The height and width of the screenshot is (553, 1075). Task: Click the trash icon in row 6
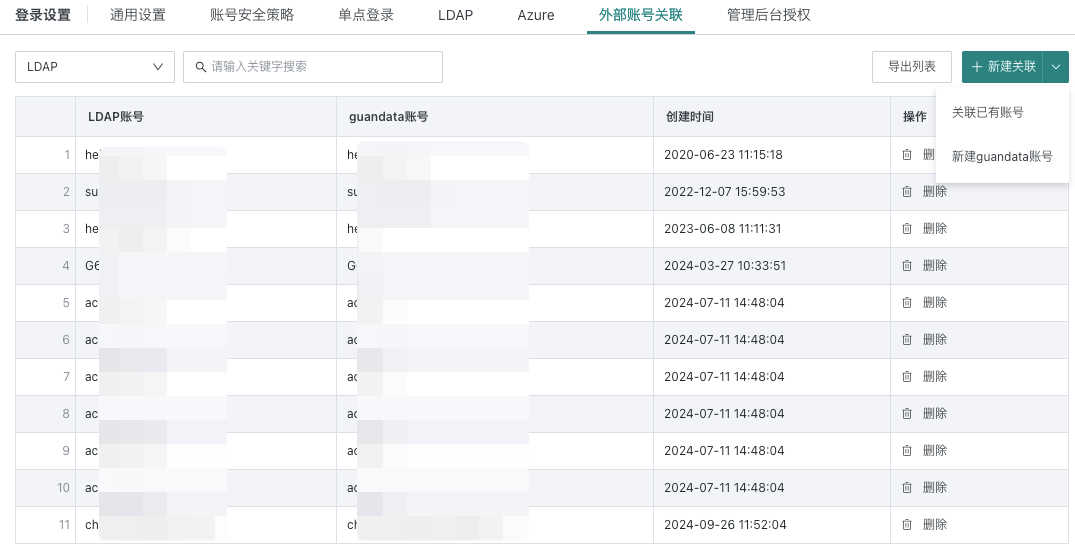click(907, 340)
